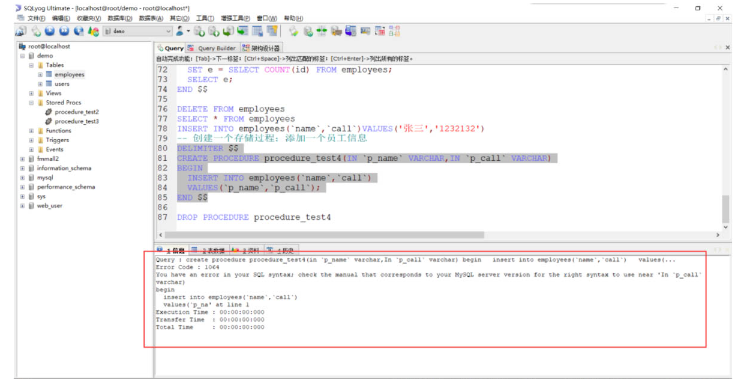
Task: Expand the Functions folder
Action: click(32, 131)
